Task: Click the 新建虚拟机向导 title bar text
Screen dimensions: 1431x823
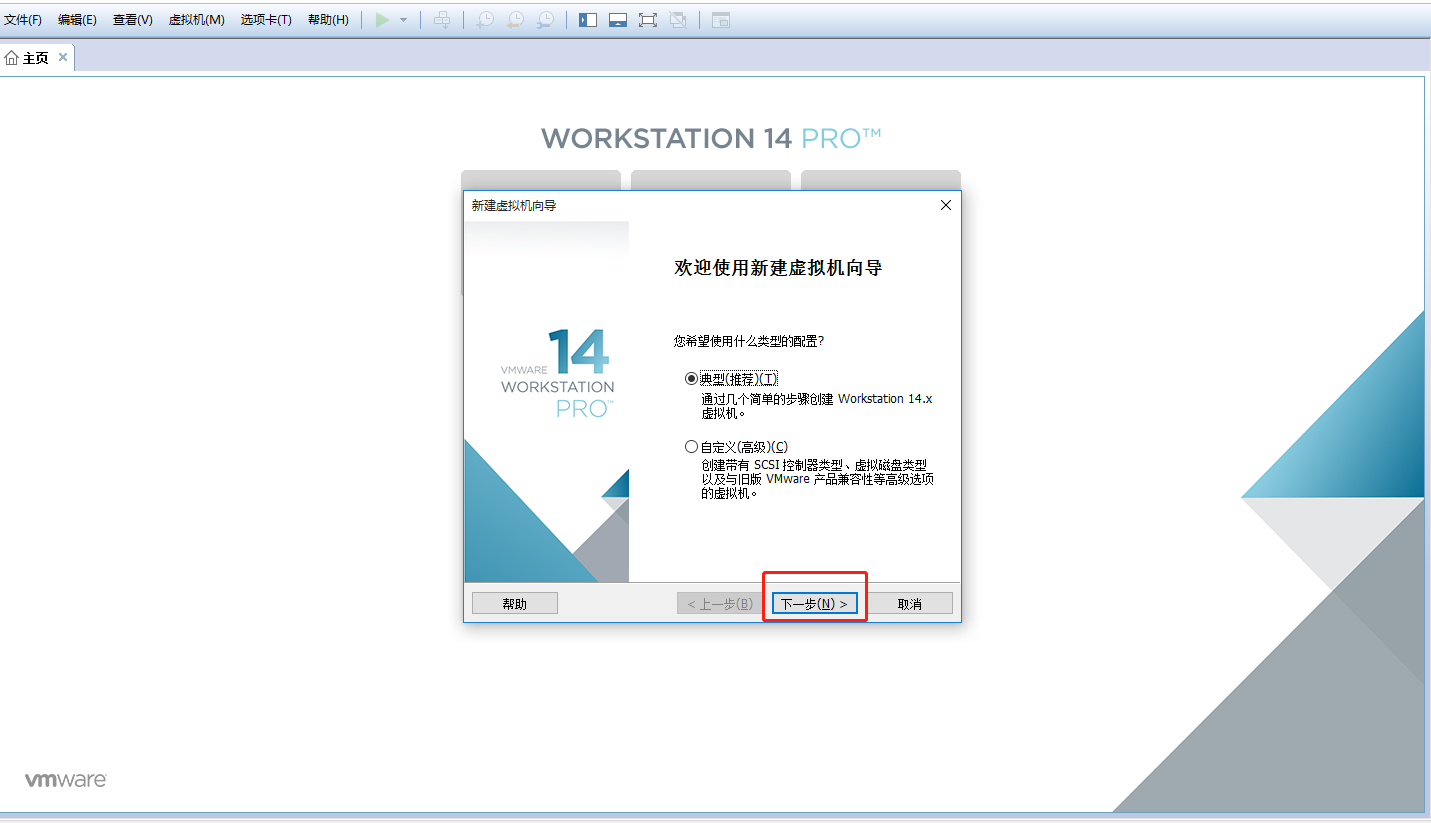Action: 513,205
